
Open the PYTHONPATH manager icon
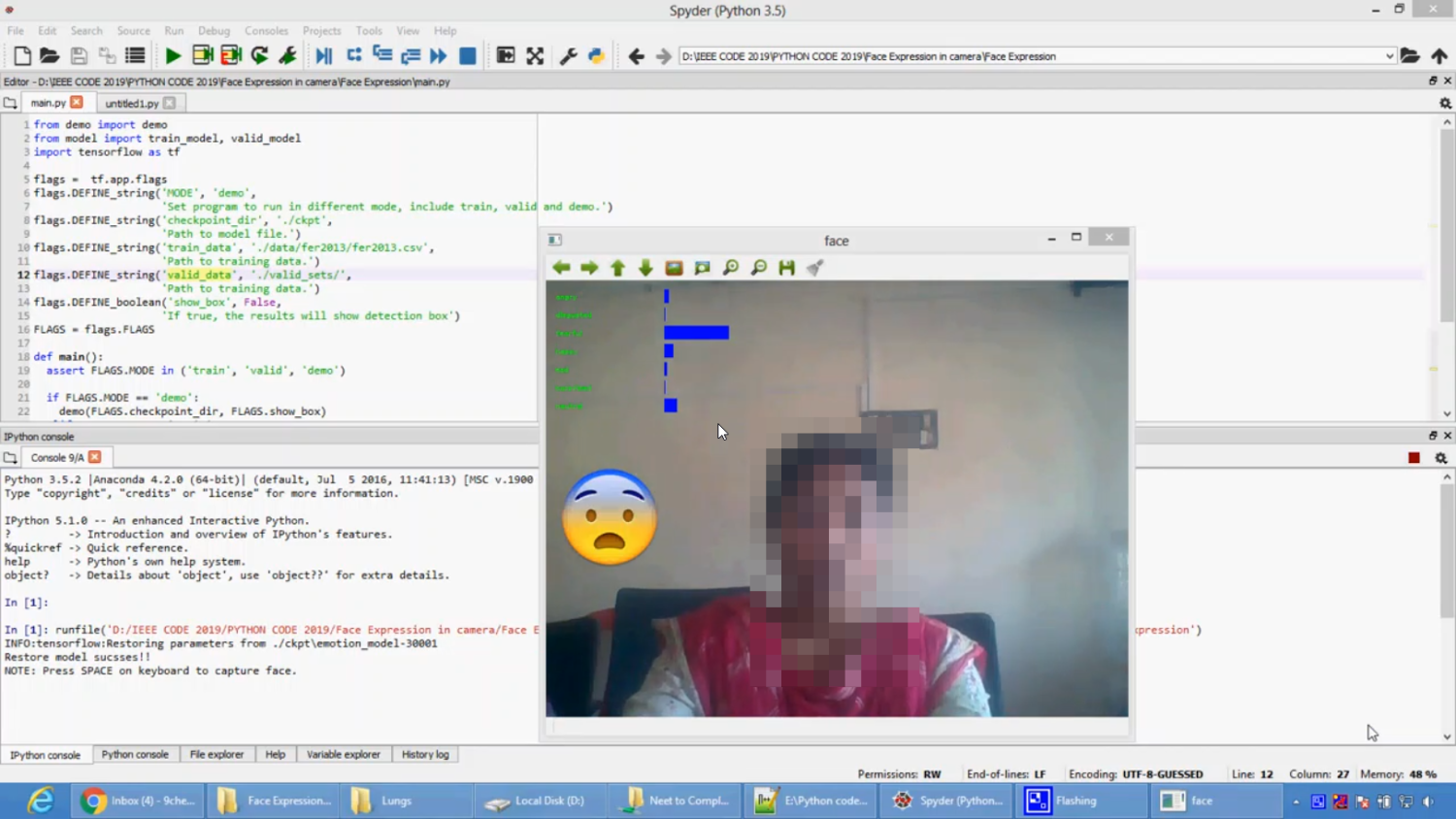597,56
